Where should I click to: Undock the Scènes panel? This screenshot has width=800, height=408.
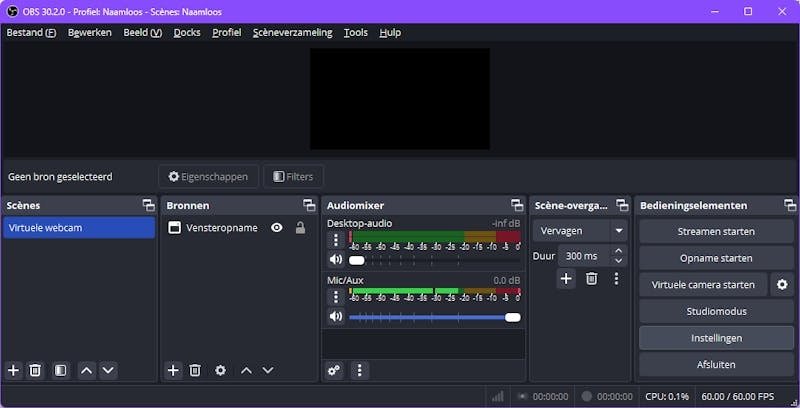tap(148, 205)
